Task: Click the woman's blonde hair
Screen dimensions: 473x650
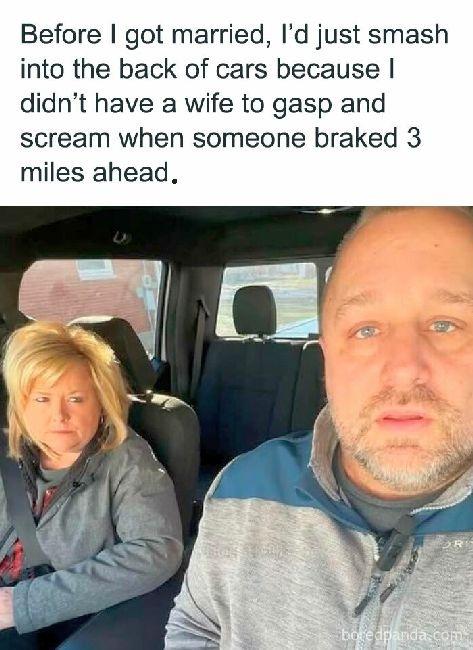Action: point(62,373)
